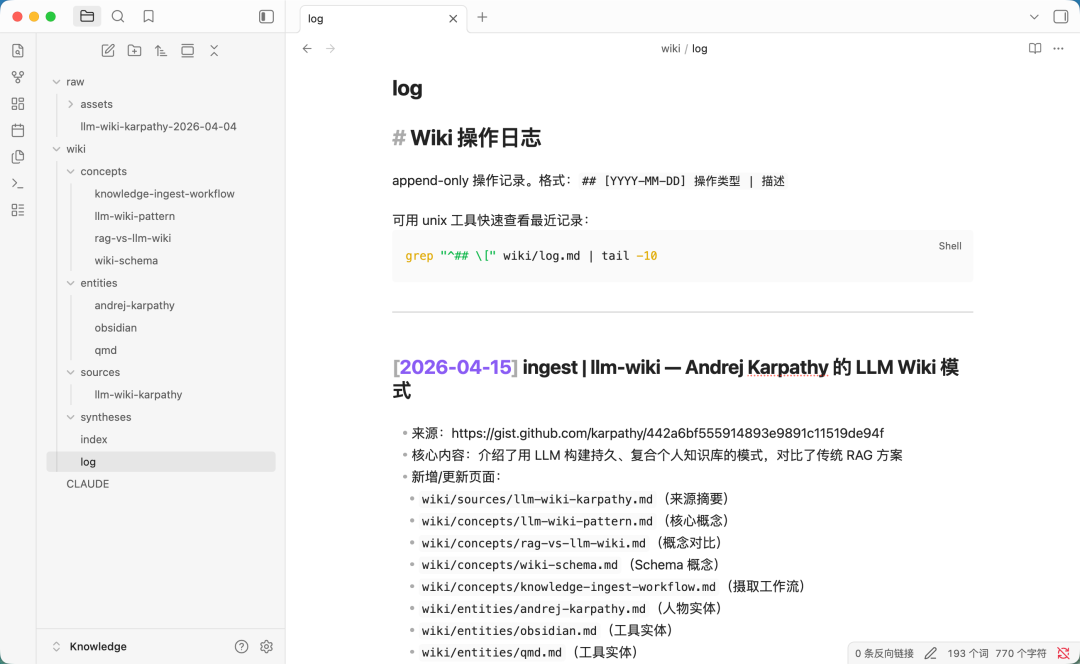Create new folder icon in file explorer
This screenshot has width=1080, height=664.
[134, 50]
